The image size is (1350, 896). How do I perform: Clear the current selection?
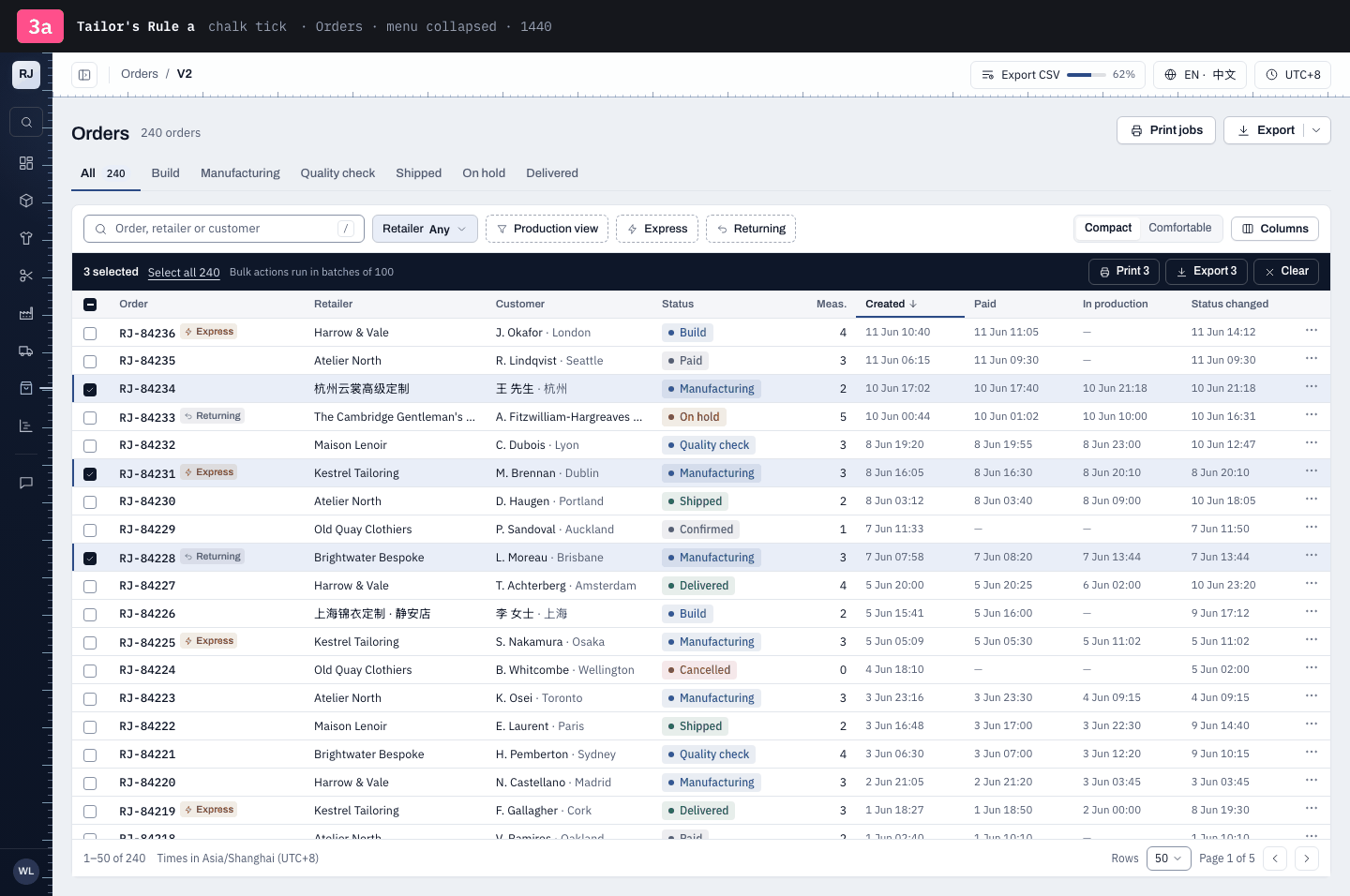1286,272
